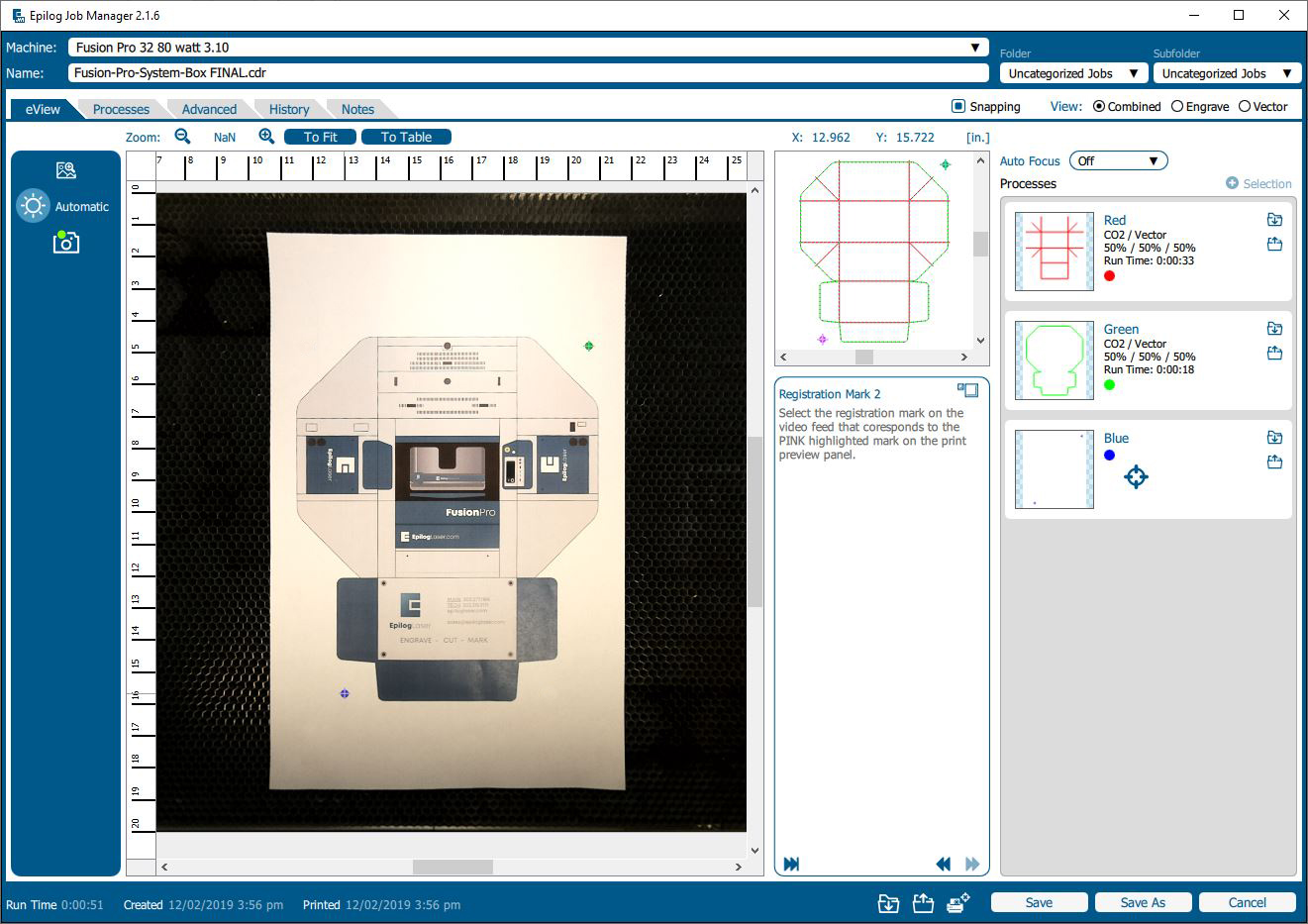Select the Green process thumbnail
The image size is (1308, 924).
tap(1055, 360)
